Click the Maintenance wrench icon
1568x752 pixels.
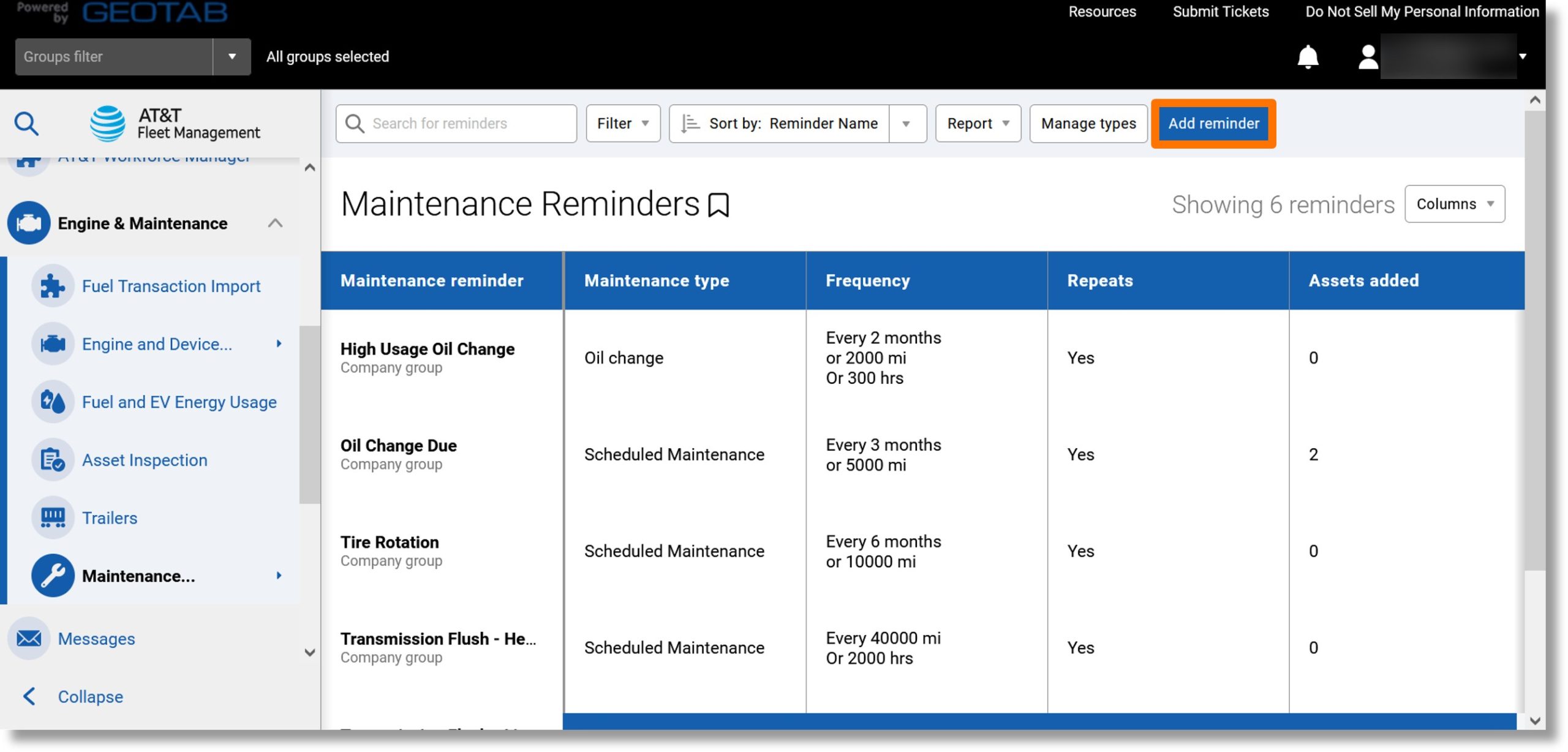coord(52,576)
